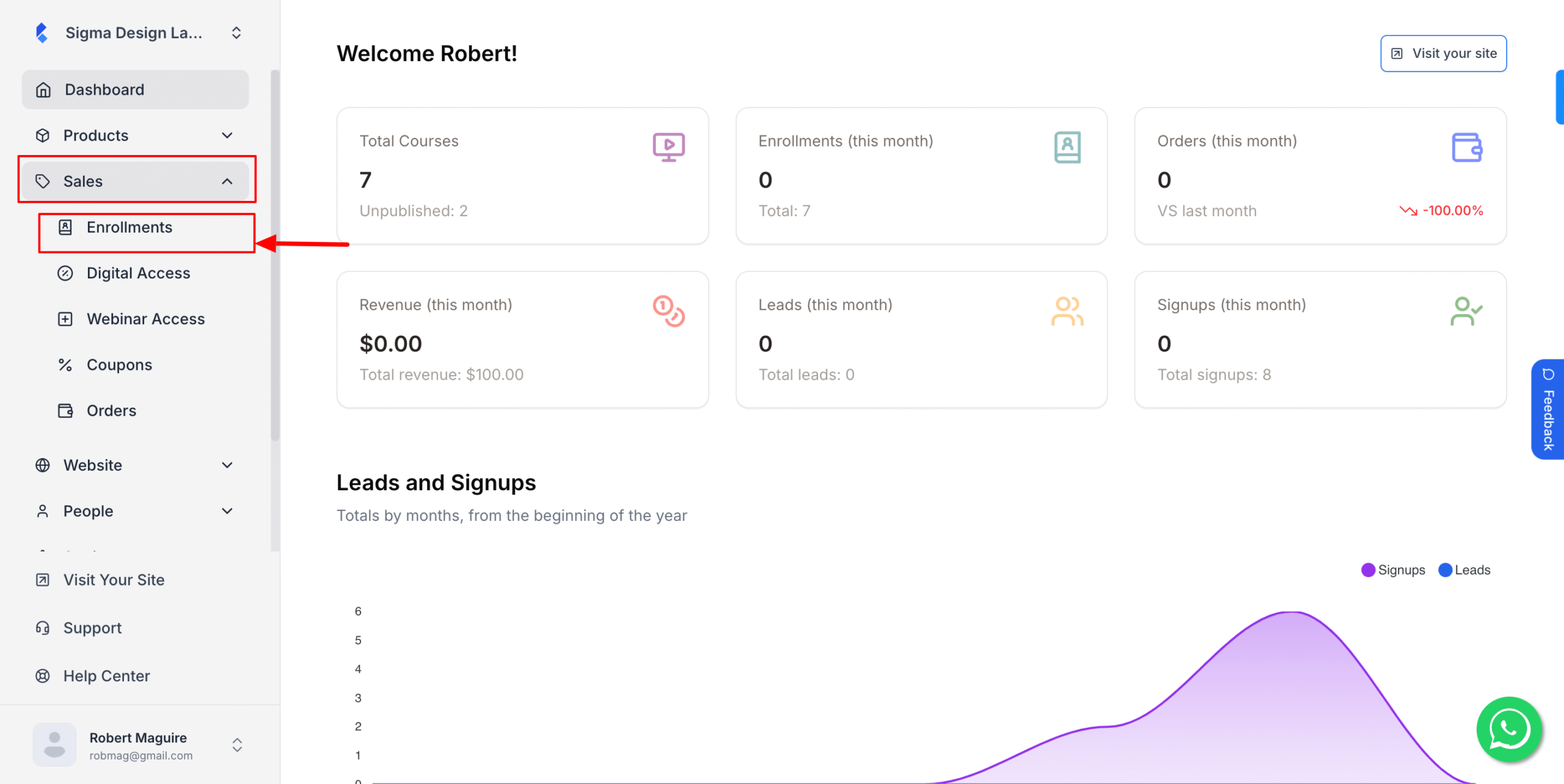Click the Orders wallet sidebar icon
Image resolution: width=1564 pixels, height=784 pixels.
65,410
